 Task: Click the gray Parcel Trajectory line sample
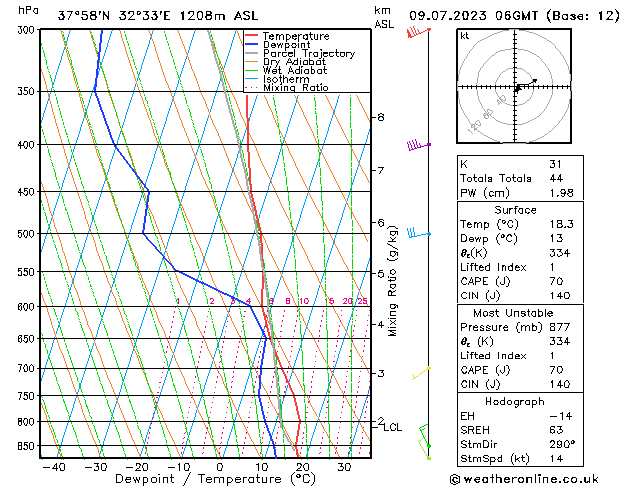coord(252,53)
